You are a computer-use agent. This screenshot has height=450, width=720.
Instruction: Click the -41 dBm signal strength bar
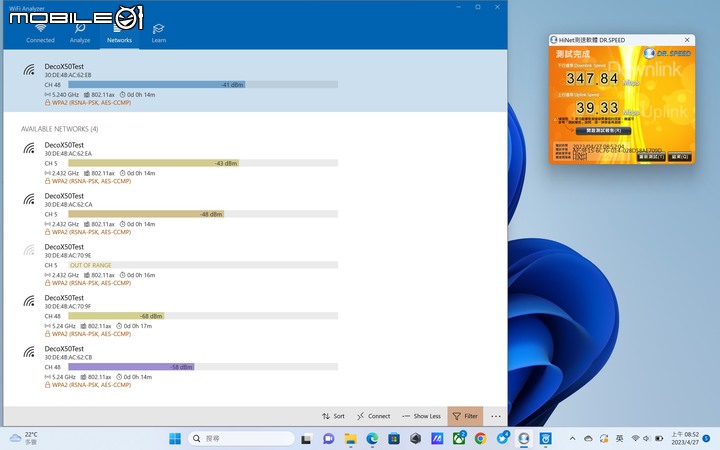pyautogui.click(x=157, y=84)
